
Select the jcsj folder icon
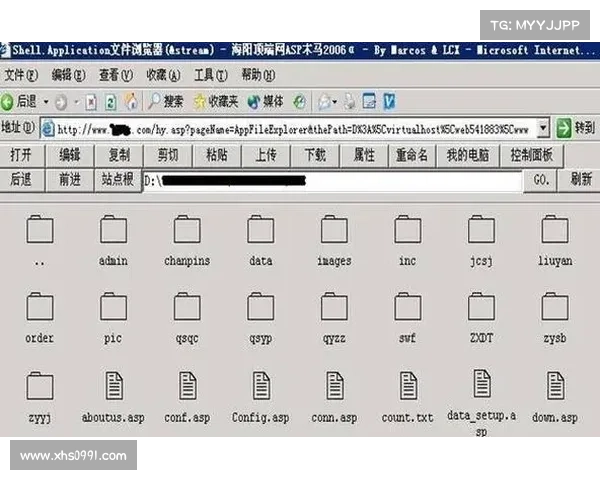tap(481, 229)
